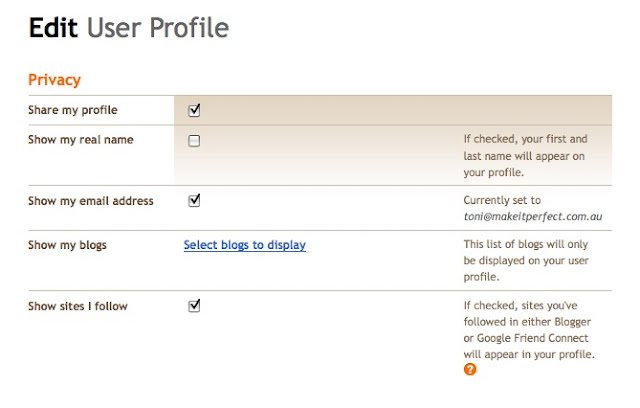The width and height of the screenshot is (640, 408).
Task: Click the real name help description text
Action: (x=525, y=155)
